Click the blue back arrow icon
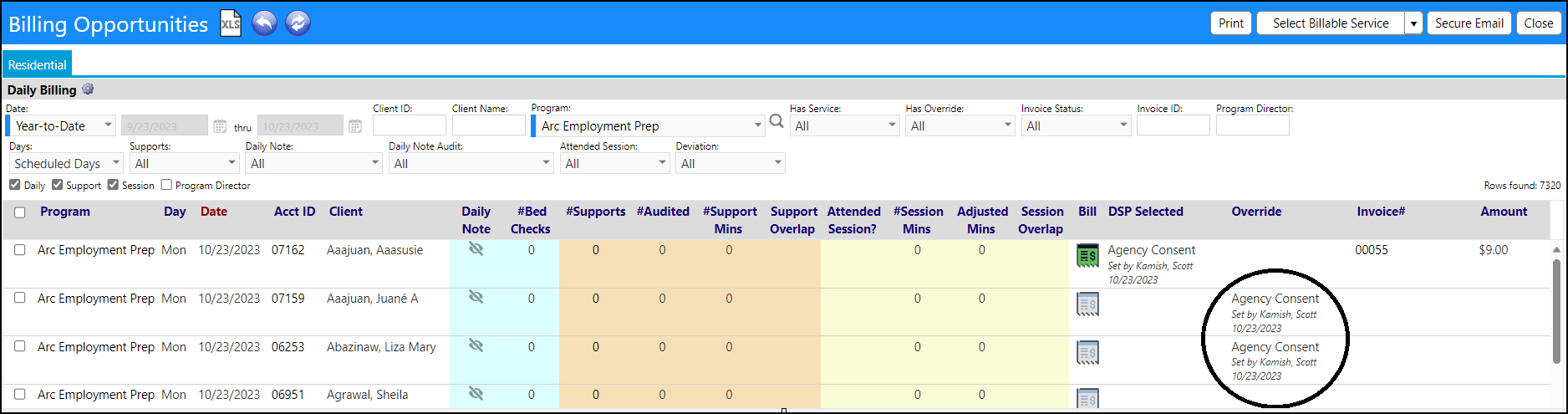Image resolution: width=1568 pixels, height=414 pixels. [264, 23]
